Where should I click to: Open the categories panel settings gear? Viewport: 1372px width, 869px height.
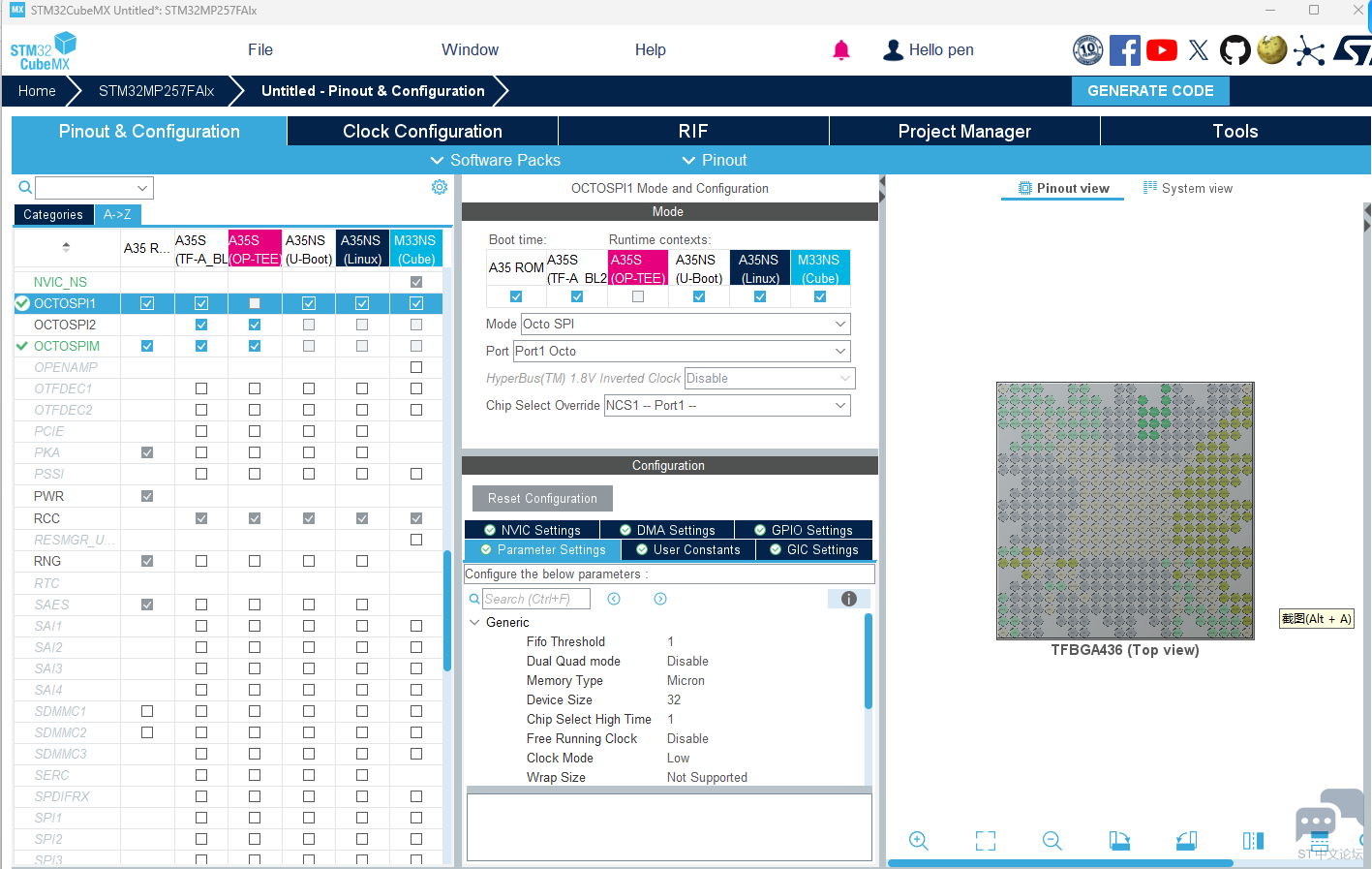pos(440,187)
